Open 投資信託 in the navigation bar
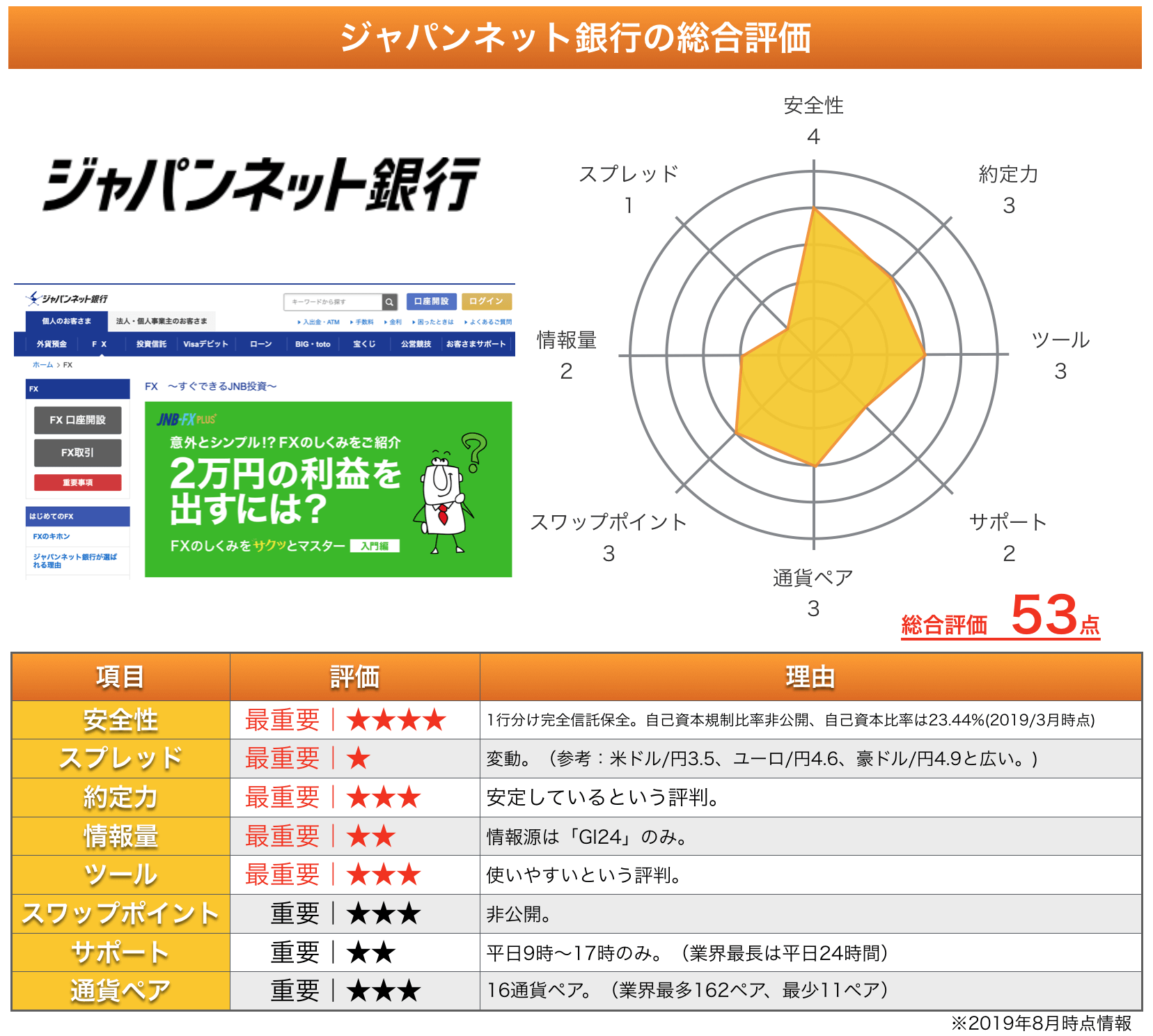 coord(151,344)
